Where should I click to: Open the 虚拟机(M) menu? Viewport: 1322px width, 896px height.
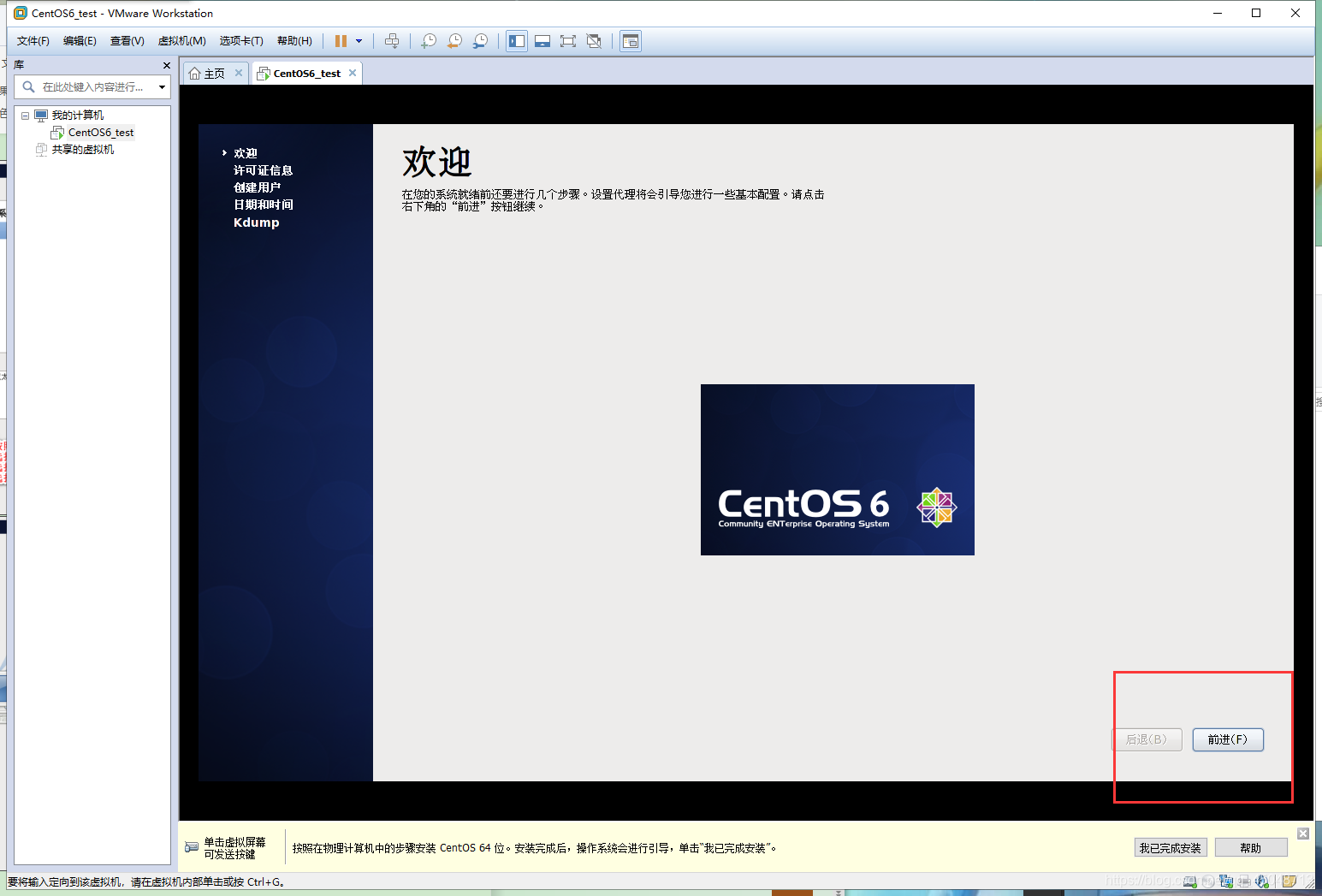[x=181, y=40]
